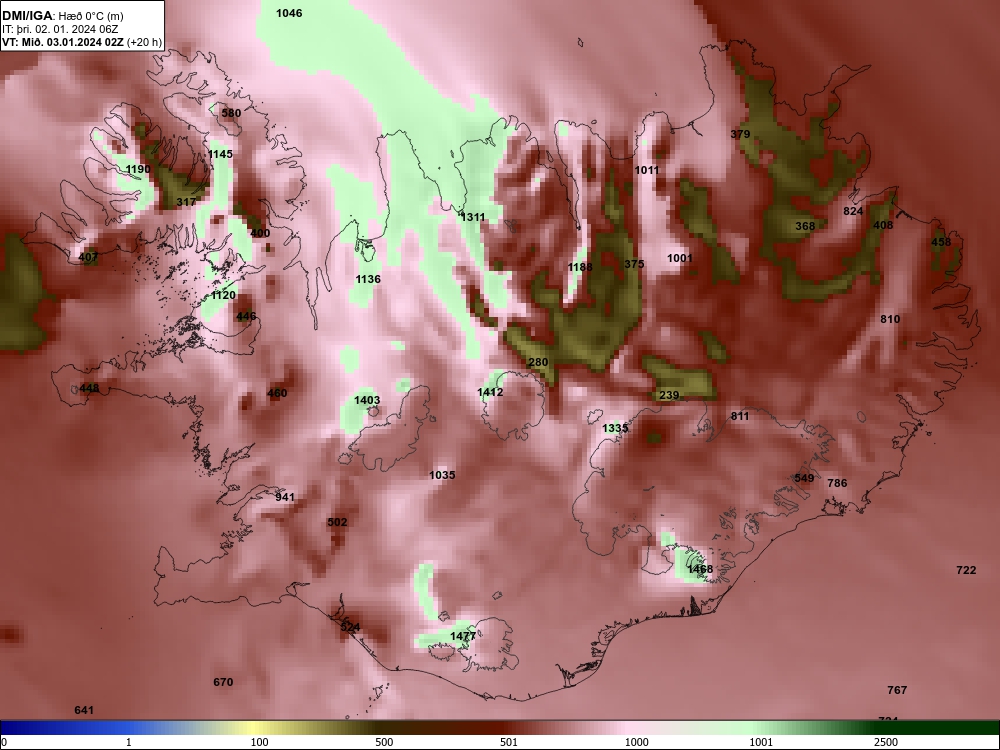Select the 524 value on the south coast
The width and height of the screenshot is (1000, 750).
pyautogui.click(x=349, y=628)
